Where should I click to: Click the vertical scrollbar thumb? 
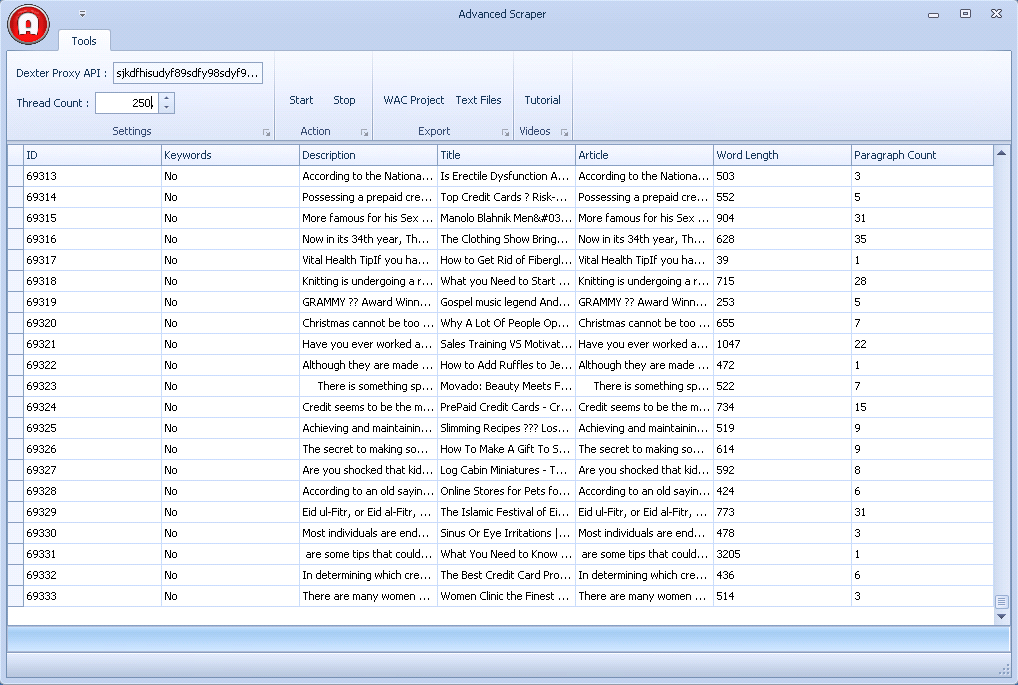pyautogui.click(x=1001, y=601)
